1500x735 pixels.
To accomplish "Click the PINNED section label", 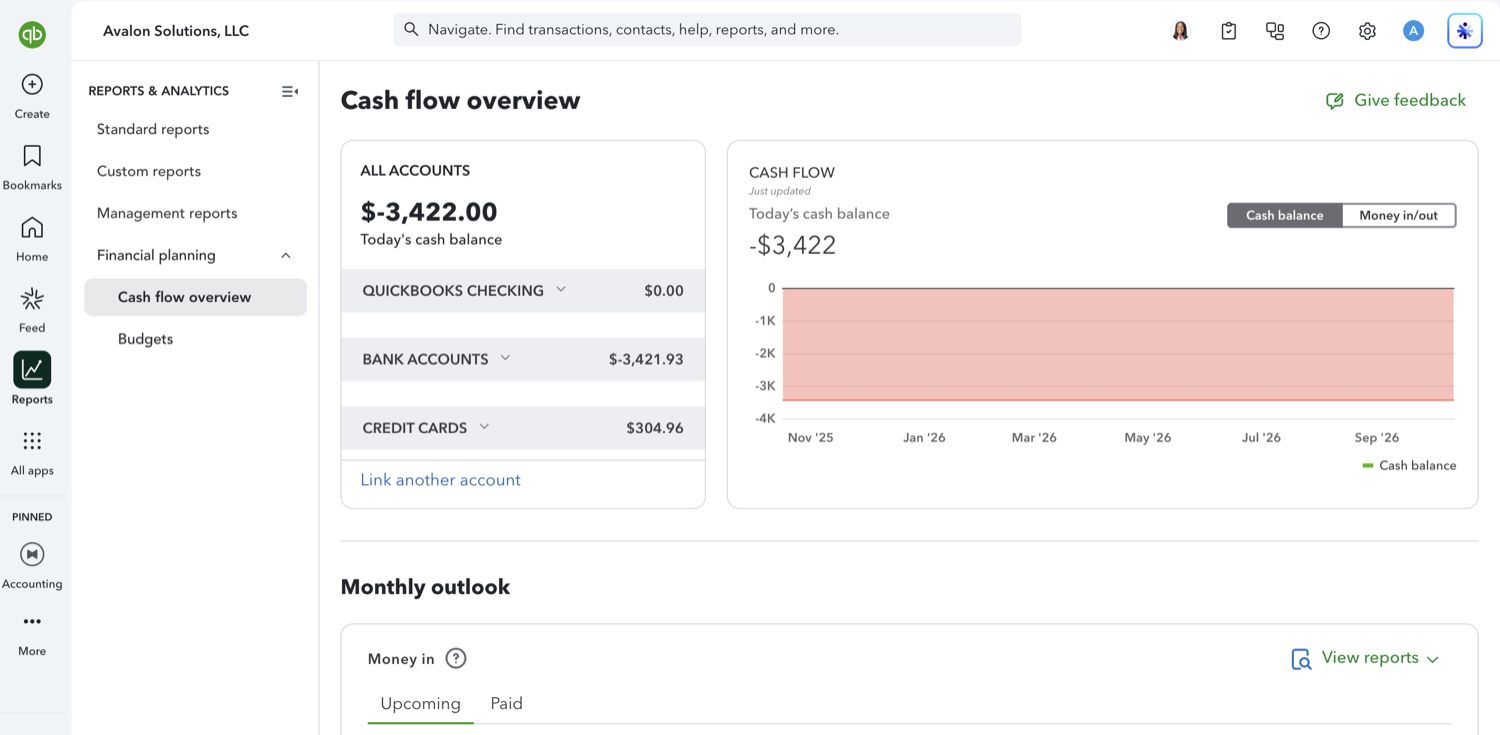I will pyautogui.click(x=32, y=517).
